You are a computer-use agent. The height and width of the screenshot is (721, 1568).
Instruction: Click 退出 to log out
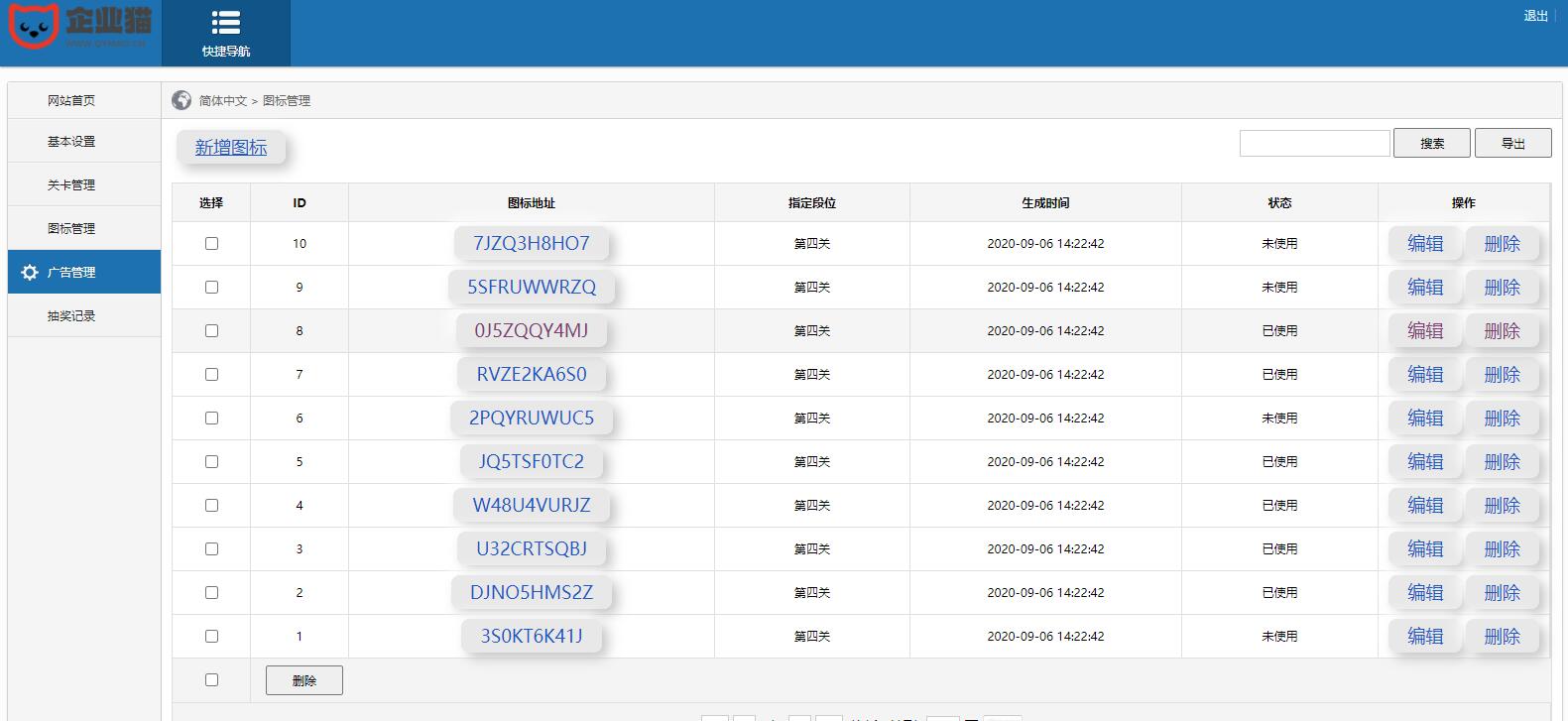1535,16
